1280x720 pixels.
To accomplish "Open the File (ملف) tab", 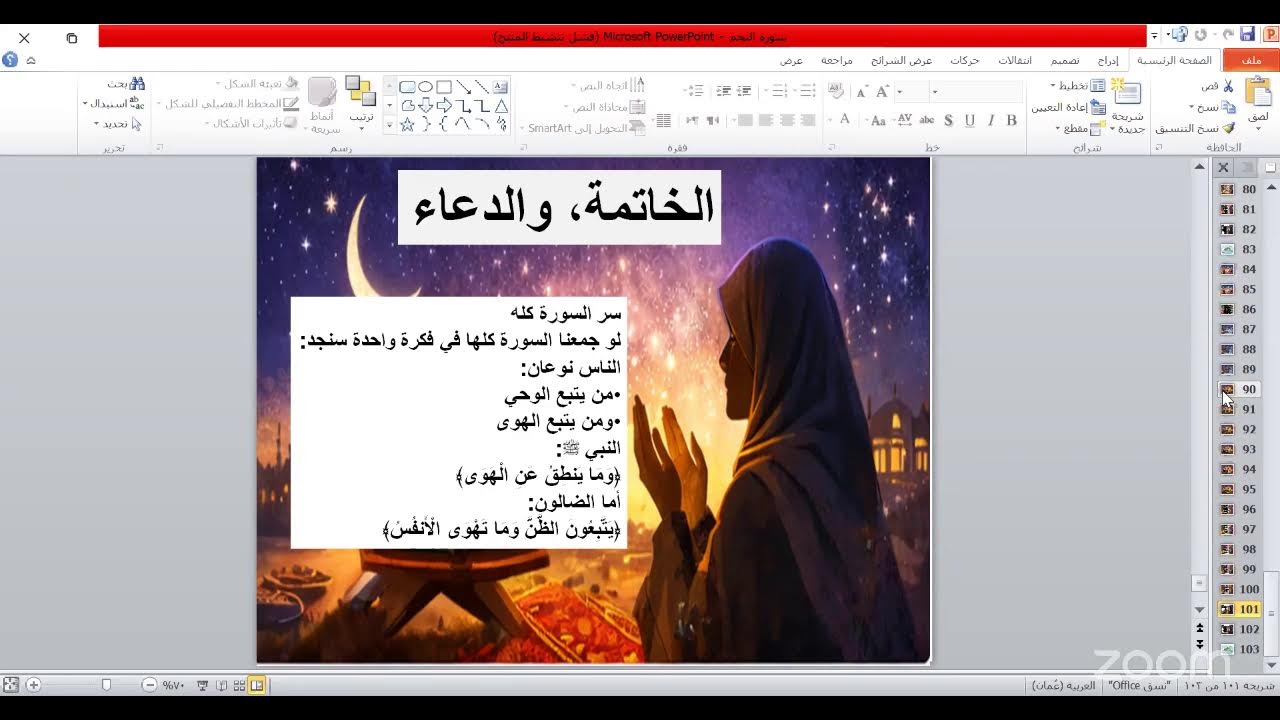I will point(1251,60).
